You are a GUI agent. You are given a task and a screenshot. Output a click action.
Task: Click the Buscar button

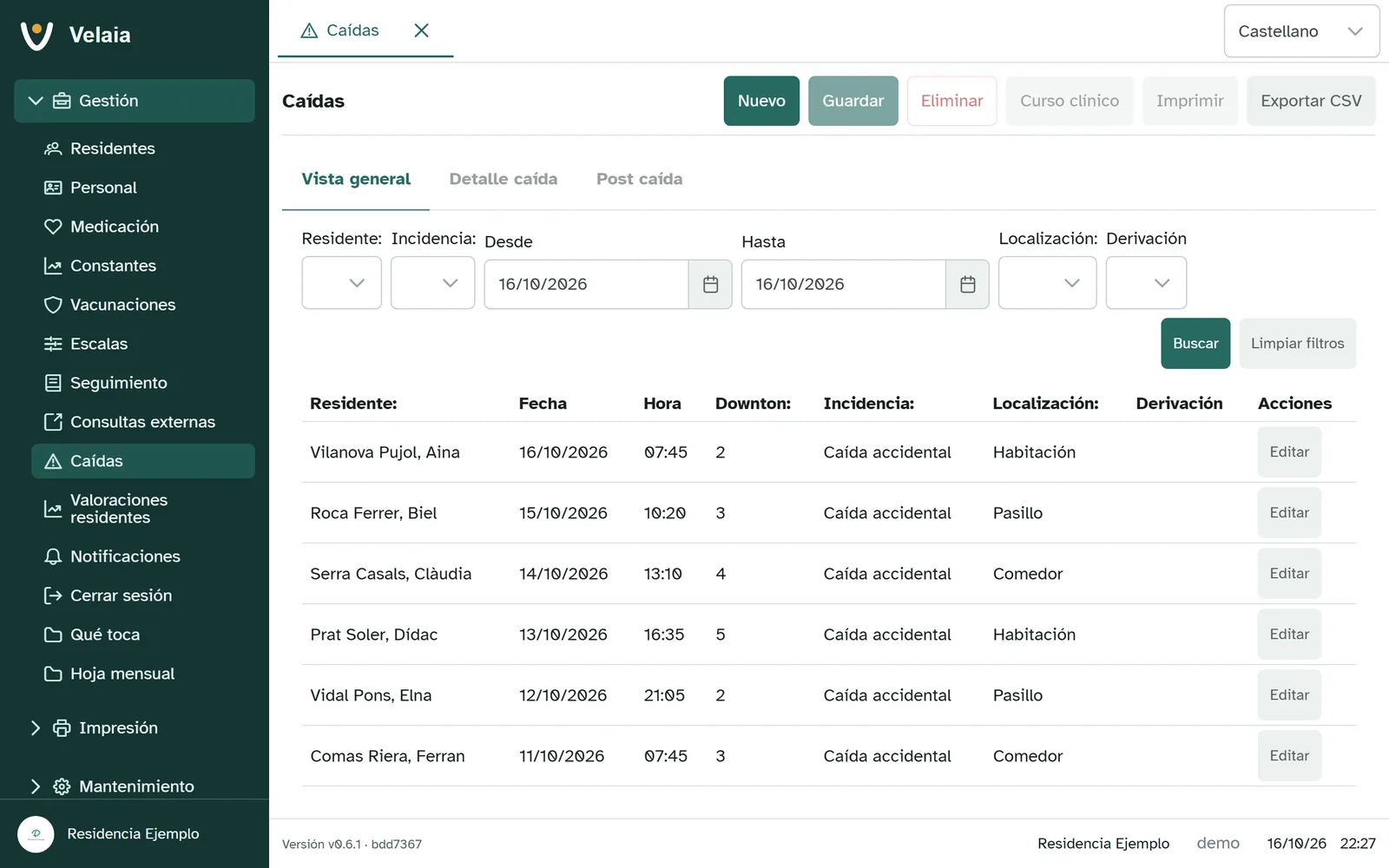(x=1195, y=344)
